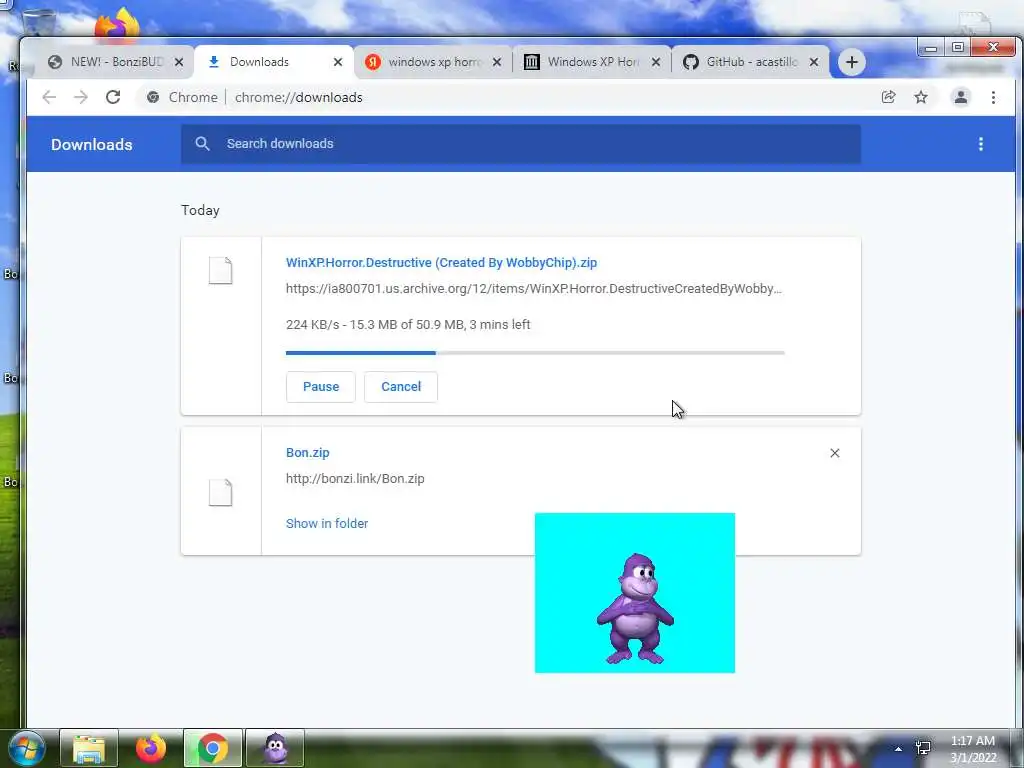
Task: Close the windows xp horror Yandex tab
Action: tap(497, 62)
